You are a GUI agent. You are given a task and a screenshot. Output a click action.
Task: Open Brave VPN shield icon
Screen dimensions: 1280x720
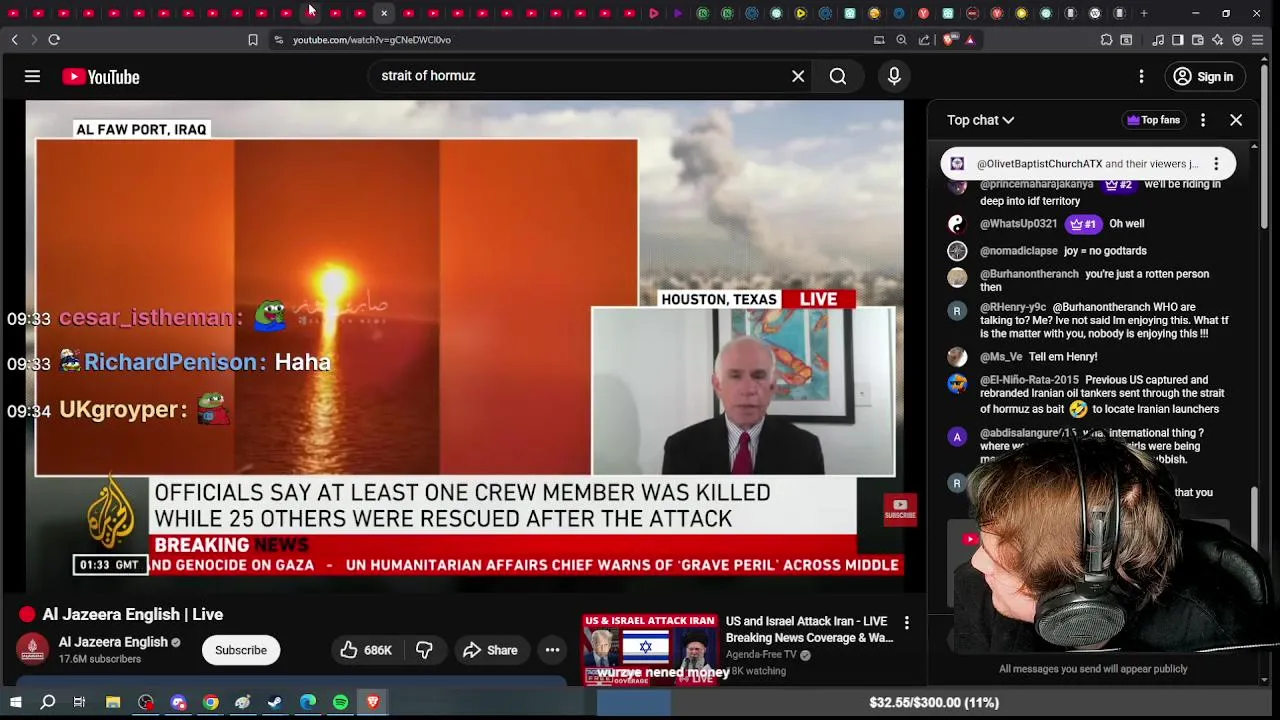(1237, 40)
